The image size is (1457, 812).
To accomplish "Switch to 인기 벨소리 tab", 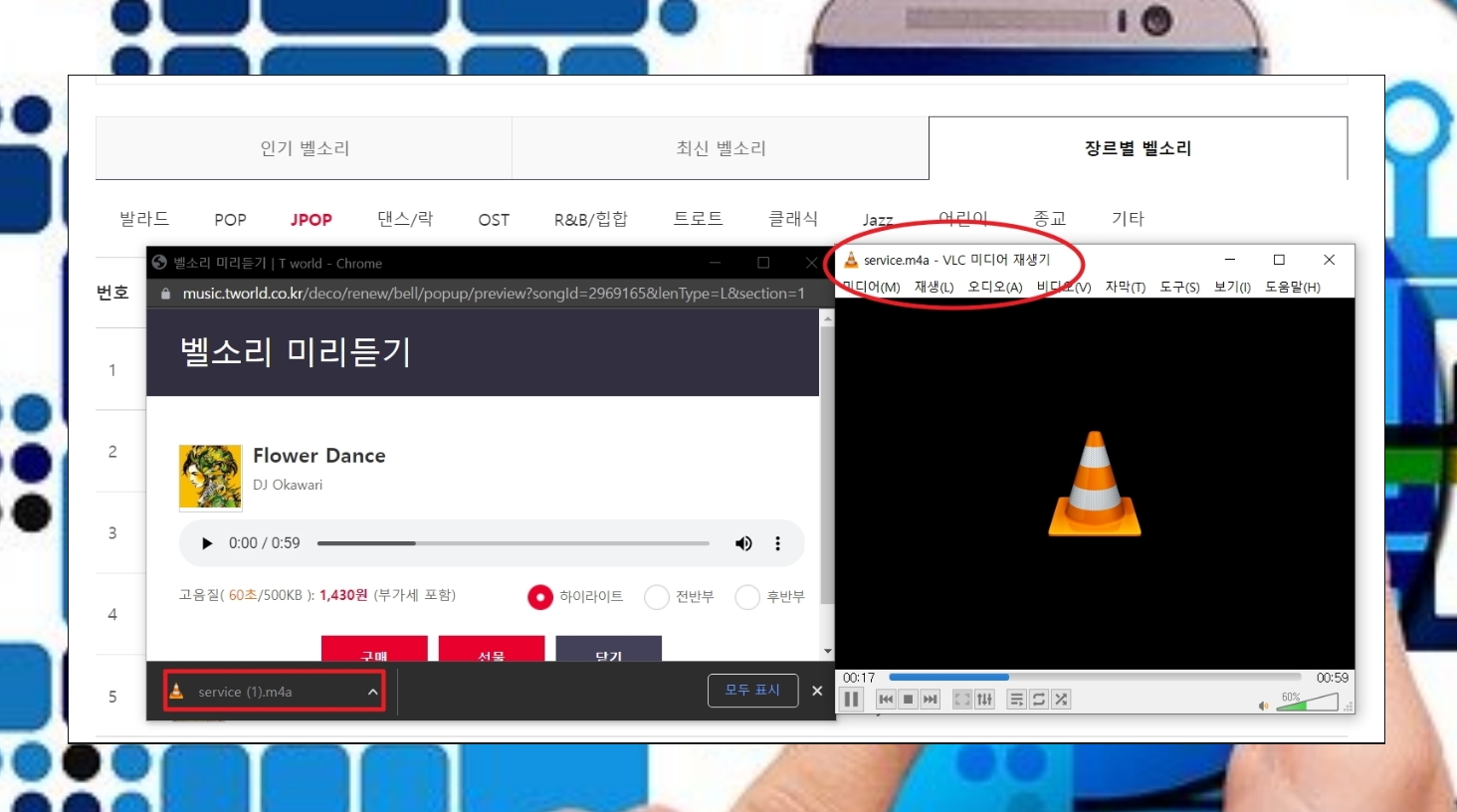I will pos(305,148).
